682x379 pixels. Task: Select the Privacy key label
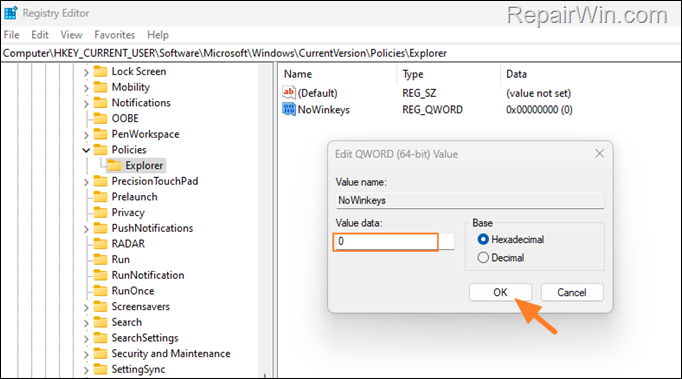(128, 212)
